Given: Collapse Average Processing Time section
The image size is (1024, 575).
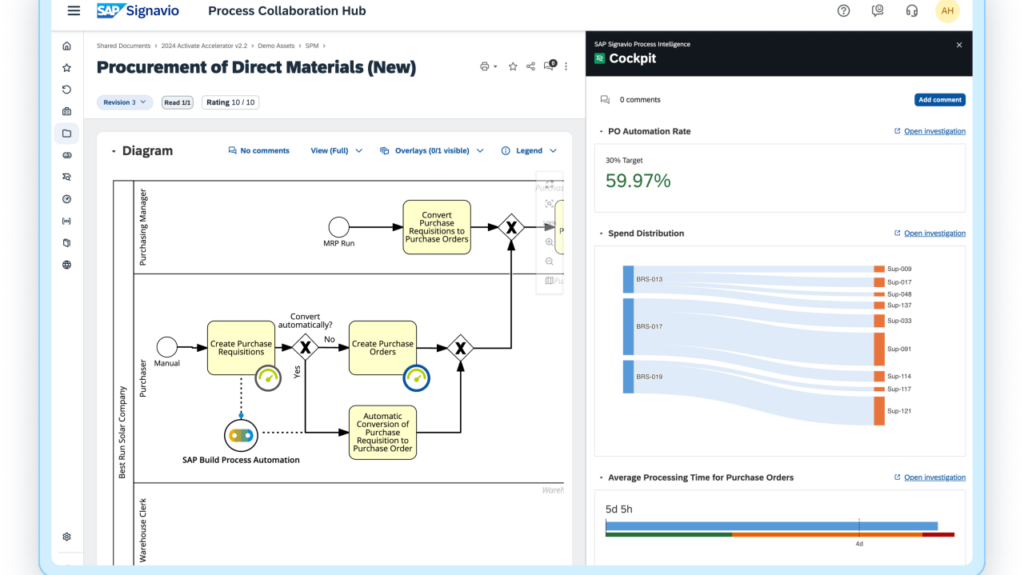Looking at the screenshot, I should (601, 478).
